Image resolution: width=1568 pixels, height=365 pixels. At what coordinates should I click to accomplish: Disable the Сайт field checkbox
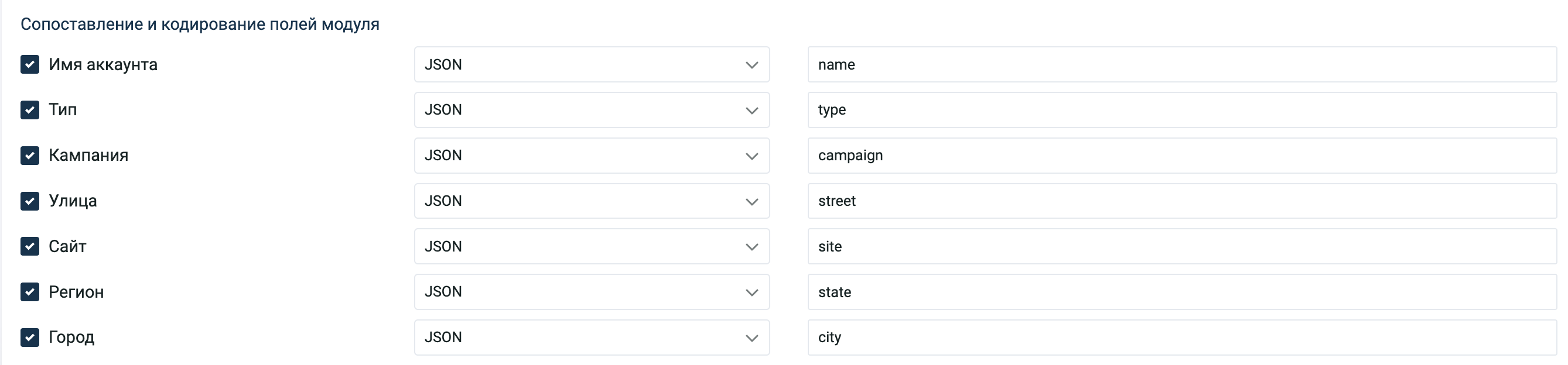pos(30,246)
